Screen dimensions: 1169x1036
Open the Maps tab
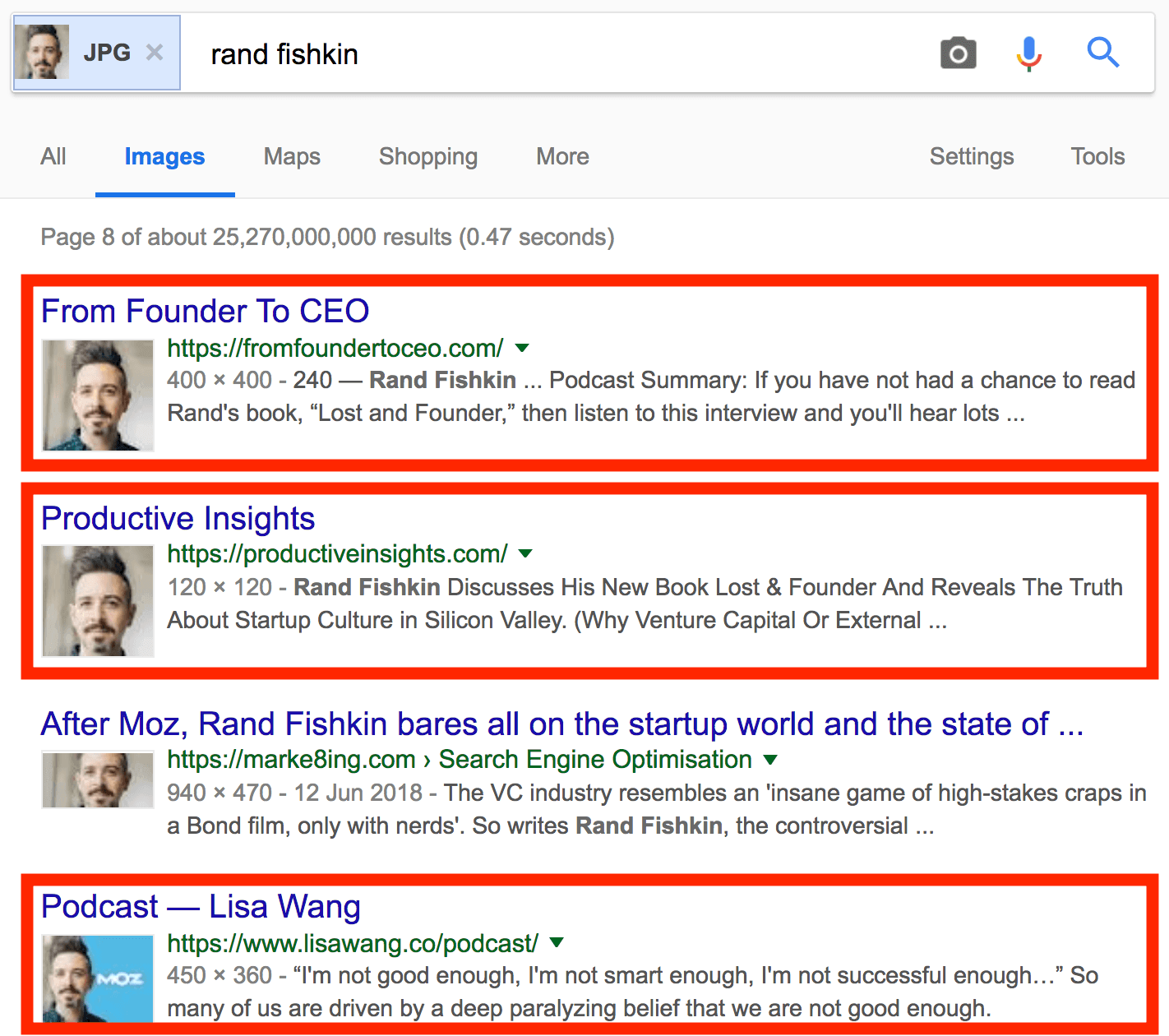[292, 156]
